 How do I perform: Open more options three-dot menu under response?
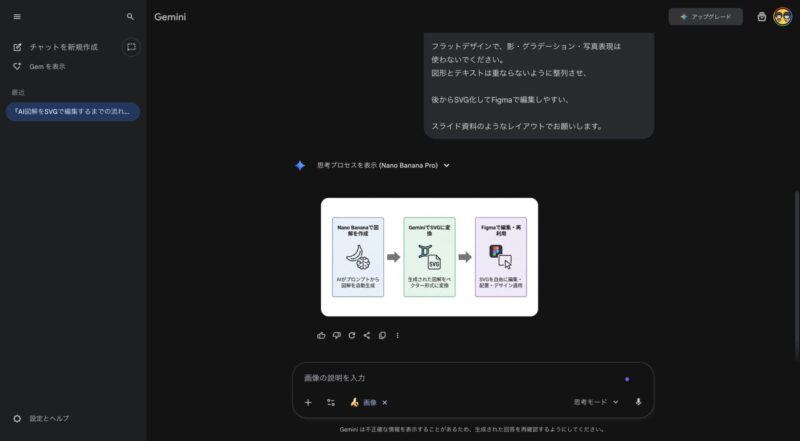(x=397, y=335)
